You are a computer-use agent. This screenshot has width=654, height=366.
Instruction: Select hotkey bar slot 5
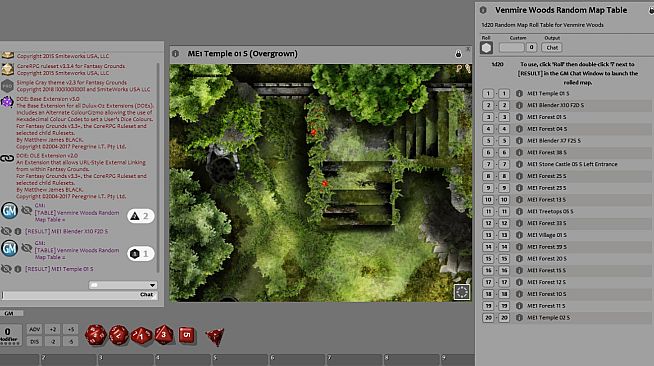(x=240, y=360)
